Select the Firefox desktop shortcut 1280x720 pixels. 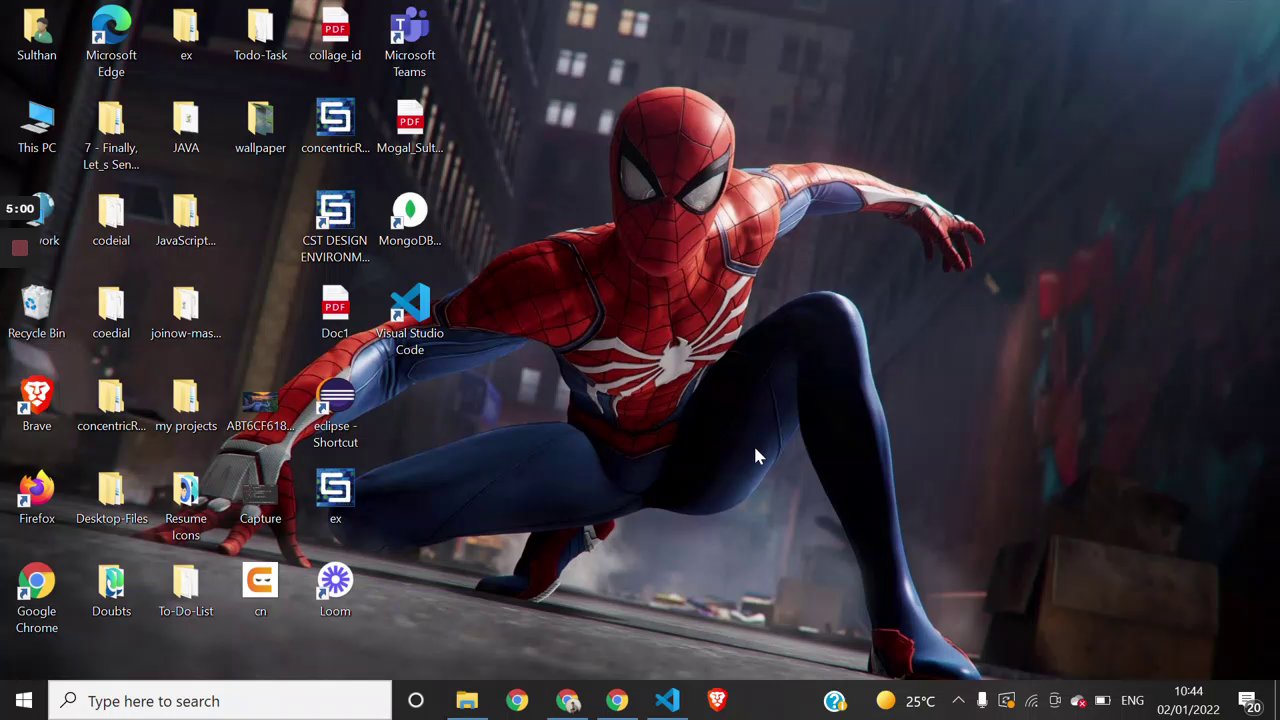37,499
